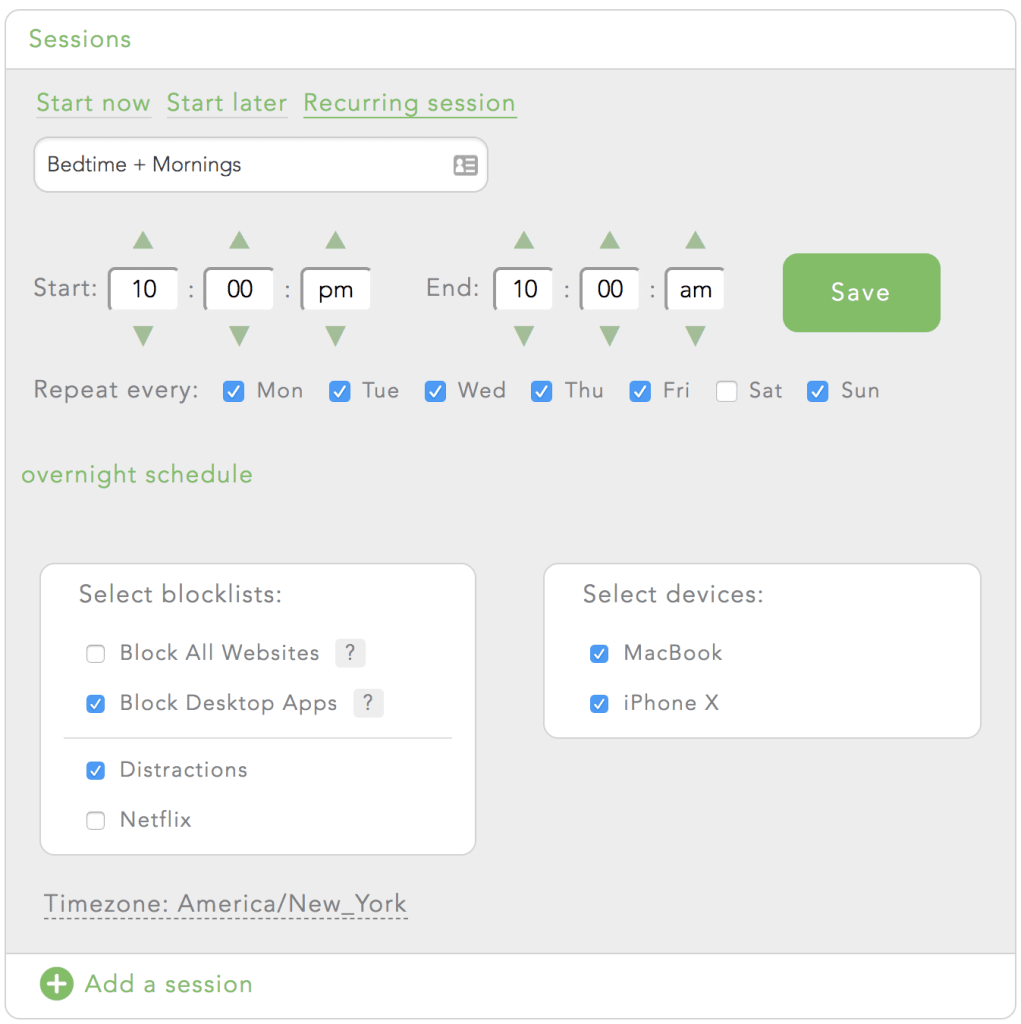Disable Block Desktop Apps blocklist
Viewport: 1021px width, 1024px height.
[95, 703]
